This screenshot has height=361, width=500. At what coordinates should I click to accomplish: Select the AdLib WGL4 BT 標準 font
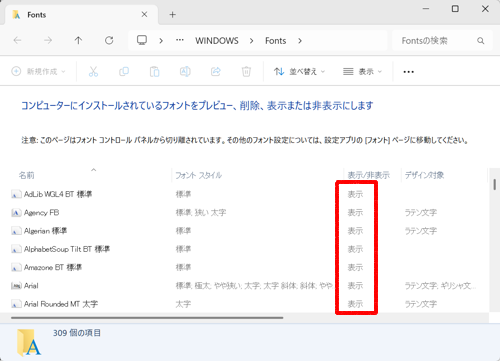(58, 194)
